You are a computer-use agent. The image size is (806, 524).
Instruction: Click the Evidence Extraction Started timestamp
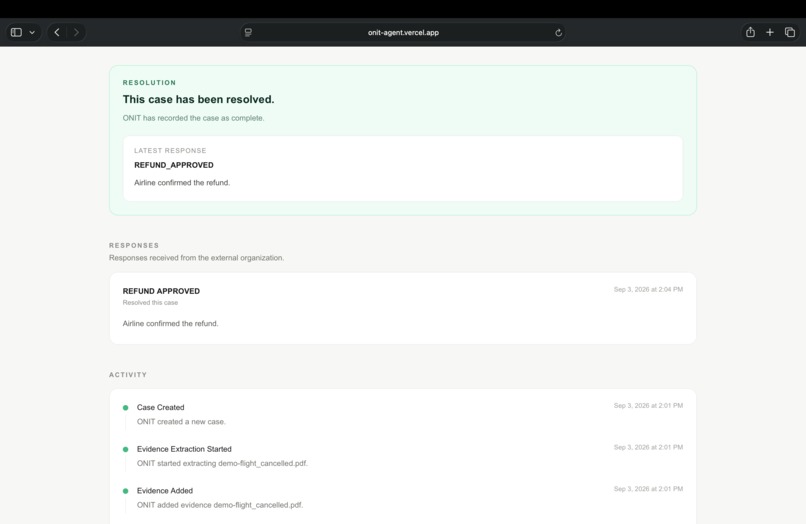(x=648, y=447)
